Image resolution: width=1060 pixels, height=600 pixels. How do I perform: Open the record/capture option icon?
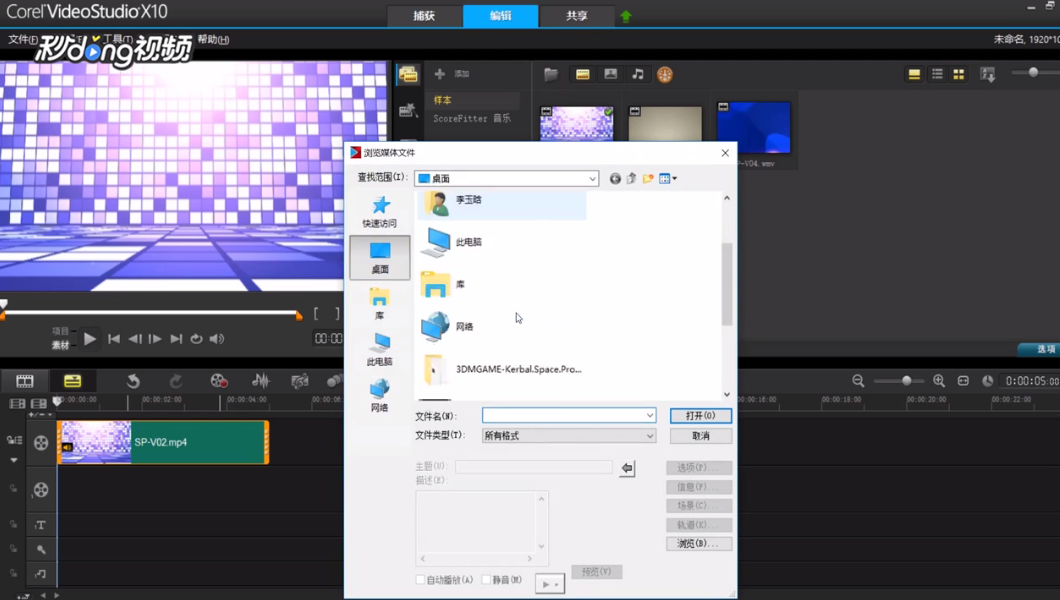tap(218, 381)
